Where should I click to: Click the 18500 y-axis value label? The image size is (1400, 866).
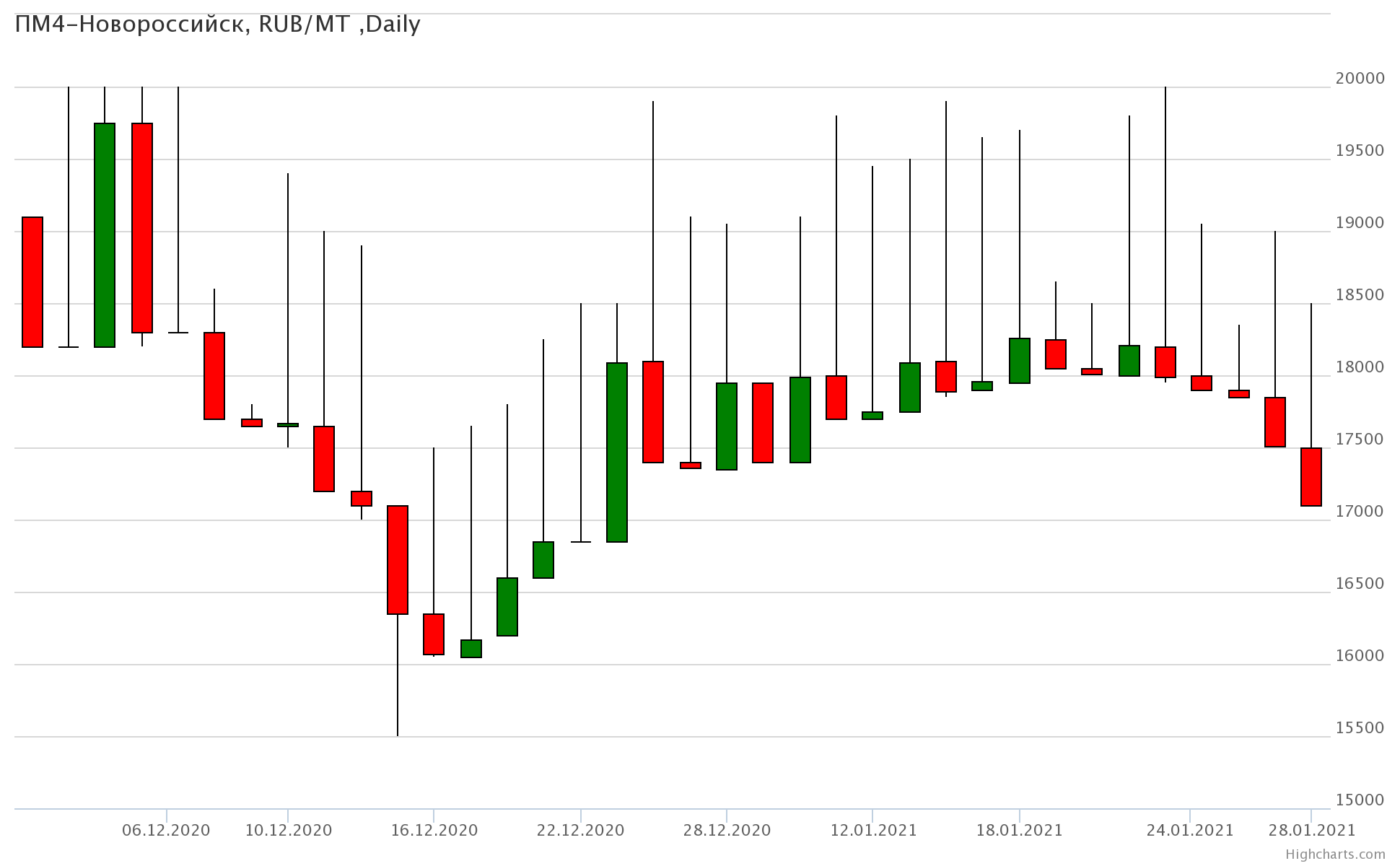1360,295
